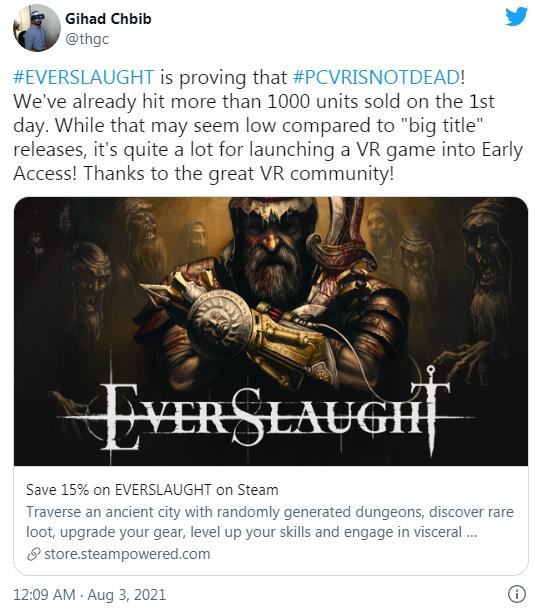Click the #EVERSLAUGHT hashtag
The width and height of the screenshot is (535, 609).
point(84,77)
